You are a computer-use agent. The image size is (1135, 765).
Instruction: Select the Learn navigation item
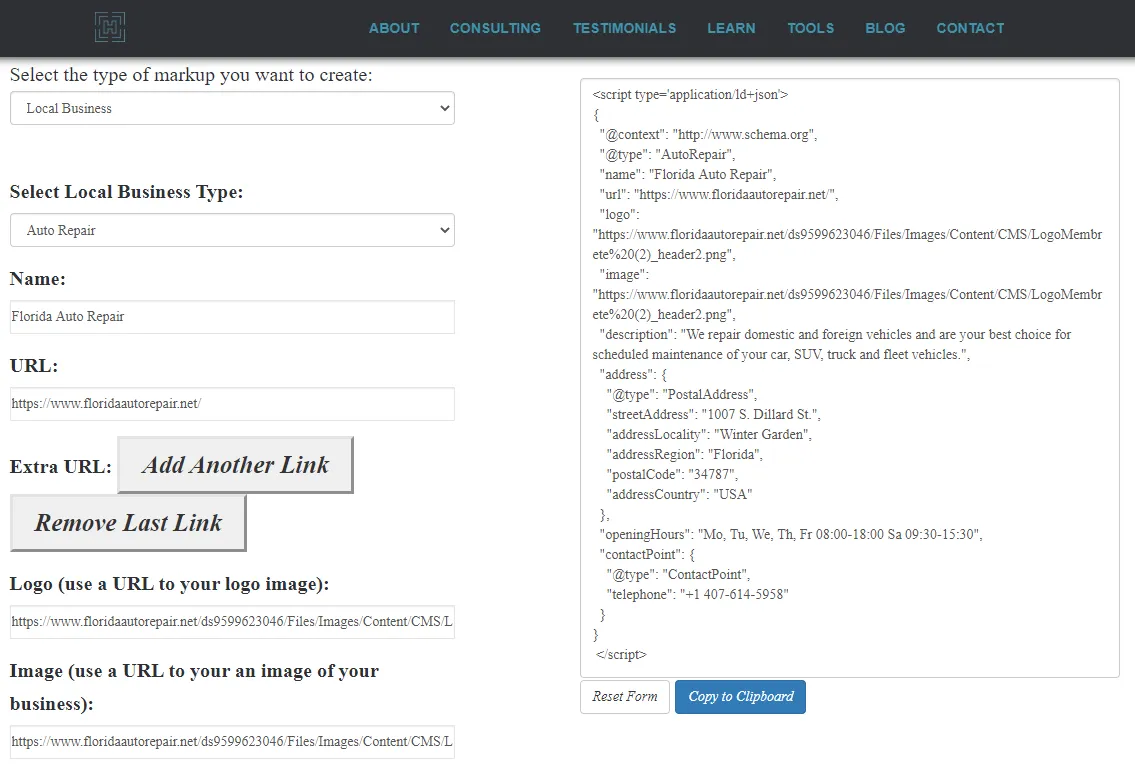pos(731,28)
